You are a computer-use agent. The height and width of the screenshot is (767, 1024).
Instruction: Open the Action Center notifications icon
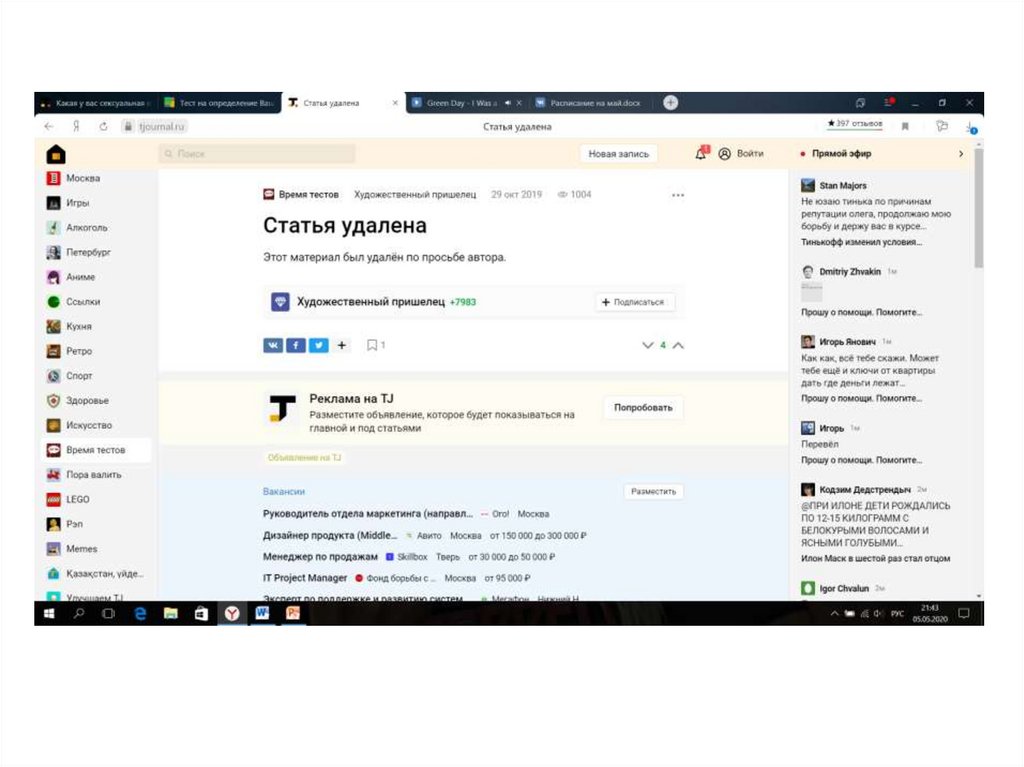pos(964,613)
